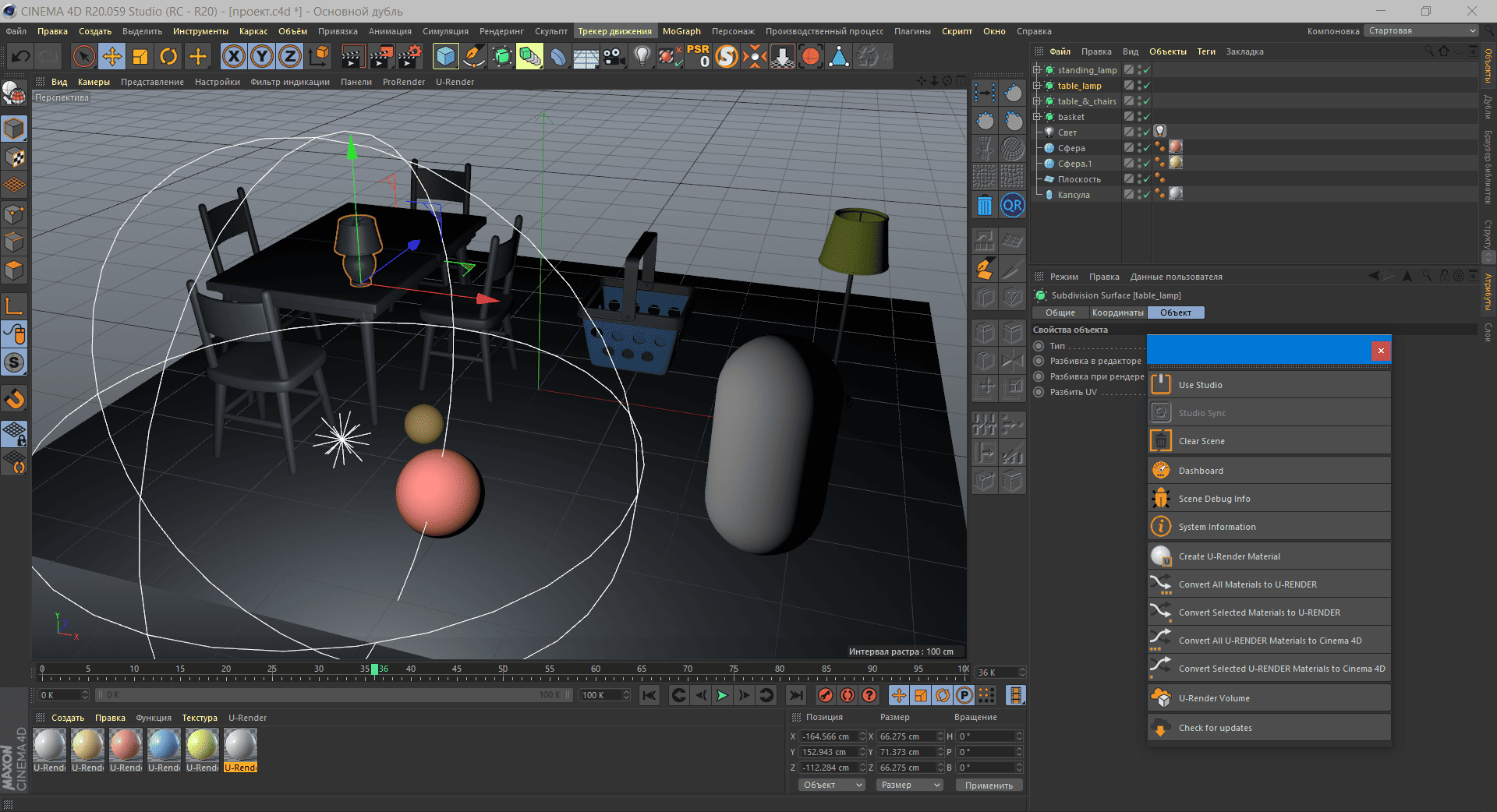Click the Undo arrow icon

21,56
